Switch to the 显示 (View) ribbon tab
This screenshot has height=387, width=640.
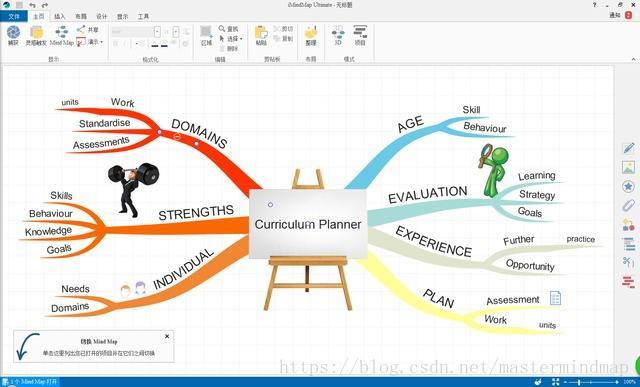click(122, 16)
